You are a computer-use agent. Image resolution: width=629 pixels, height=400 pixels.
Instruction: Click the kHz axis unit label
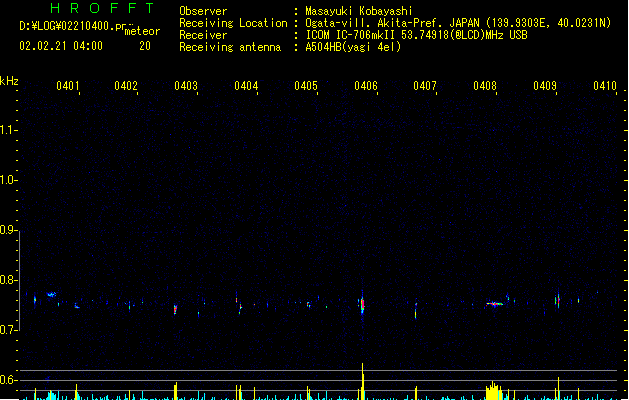pyautogui.click(x=9, y=81)
